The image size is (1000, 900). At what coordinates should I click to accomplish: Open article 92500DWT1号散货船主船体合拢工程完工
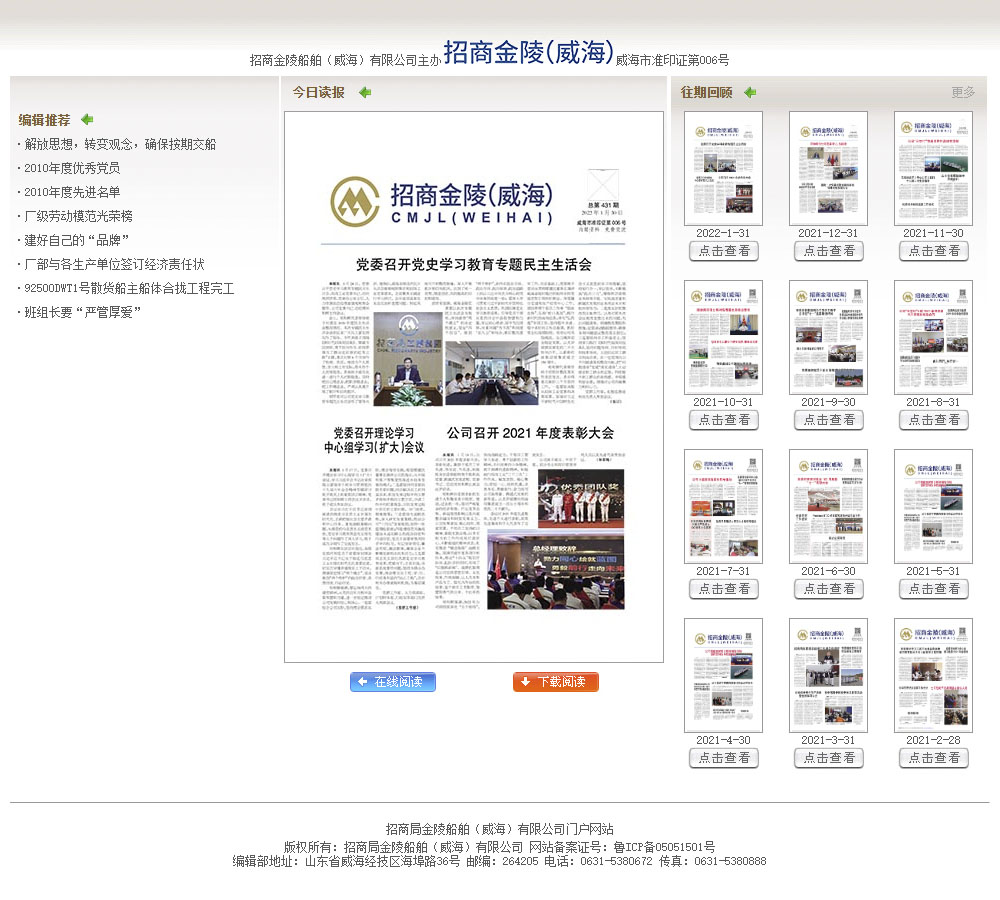(129, 288)
